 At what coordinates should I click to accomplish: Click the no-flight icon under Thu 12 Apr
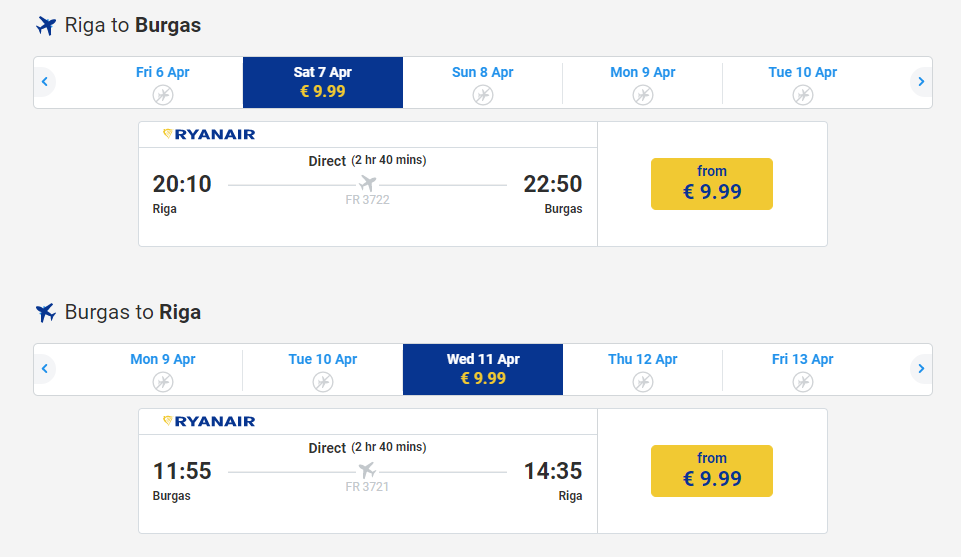coord(642,382)
